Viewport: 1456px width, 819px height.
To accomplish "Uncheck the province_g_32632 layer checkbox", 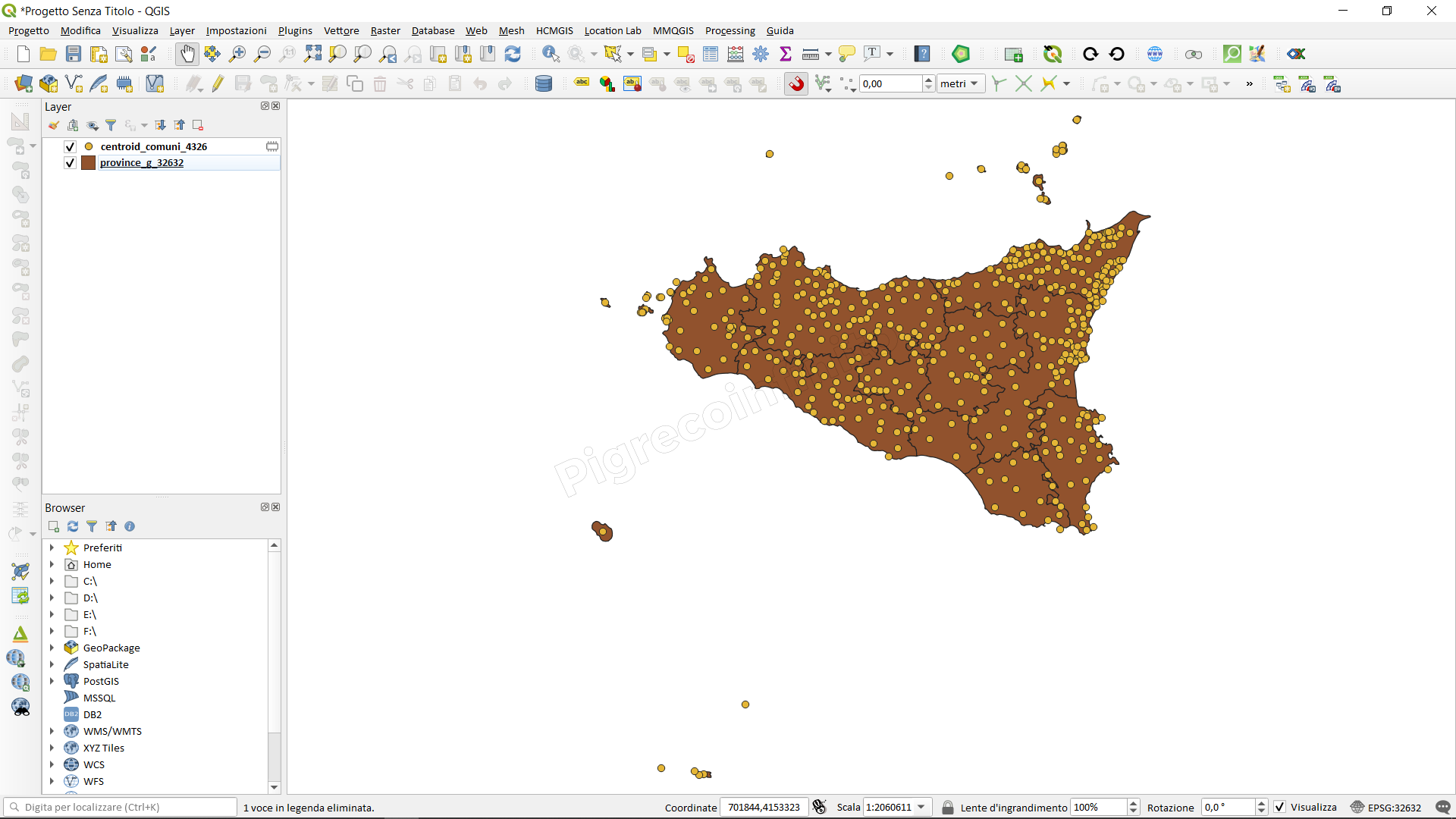I will [x=70, y=162].
